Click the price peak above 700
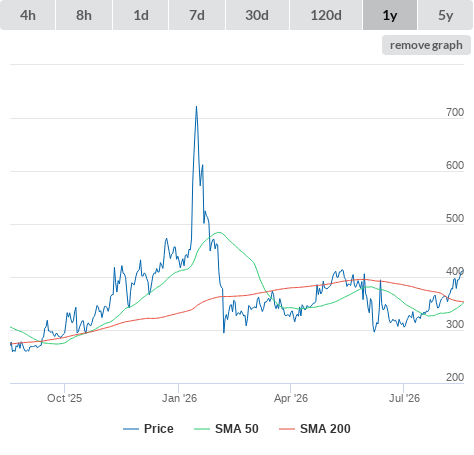Screen dimensions: 474x455 (196, 107)
